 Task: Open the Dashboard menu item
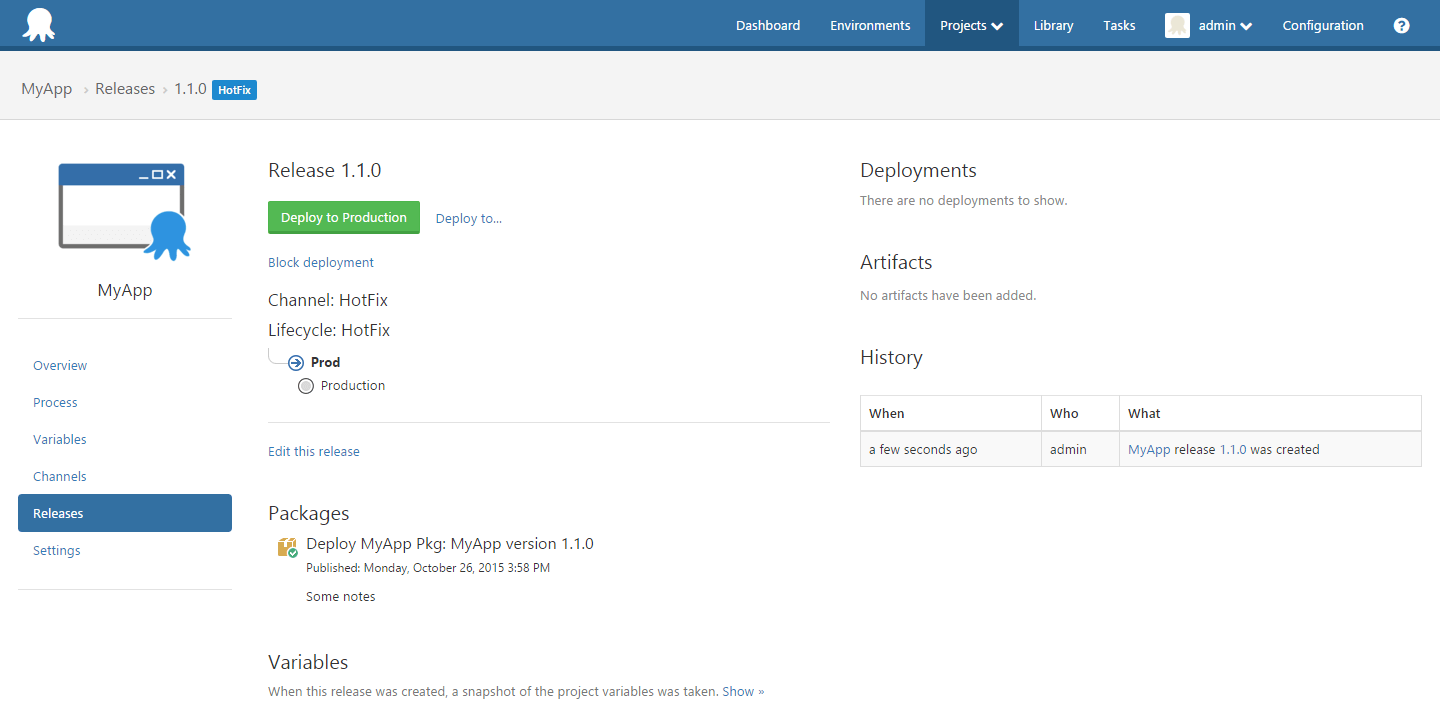(768, 26)
